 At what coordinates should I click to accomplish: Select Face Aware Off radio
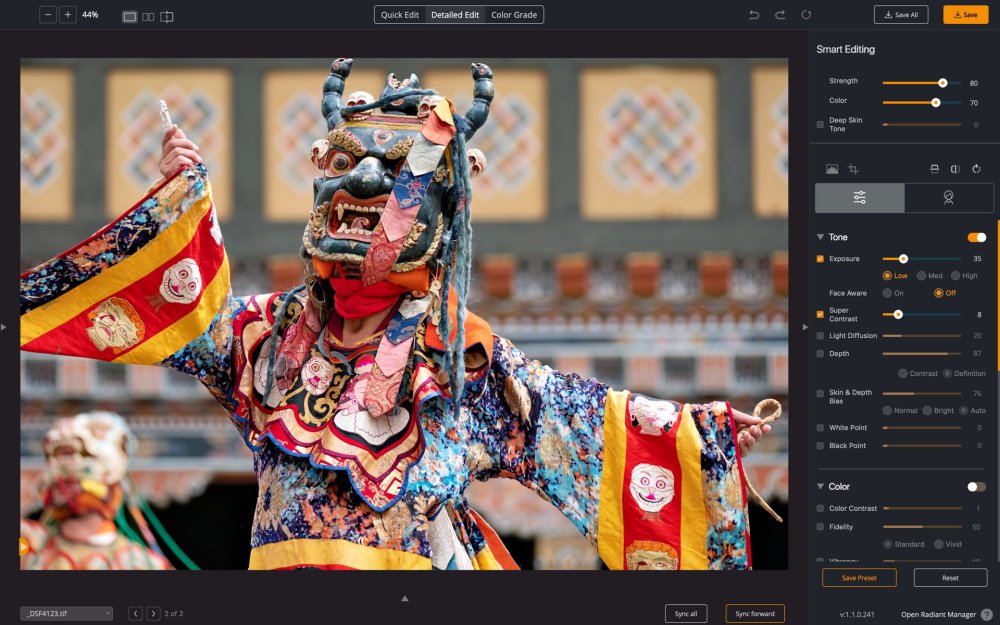click(938, 293)
